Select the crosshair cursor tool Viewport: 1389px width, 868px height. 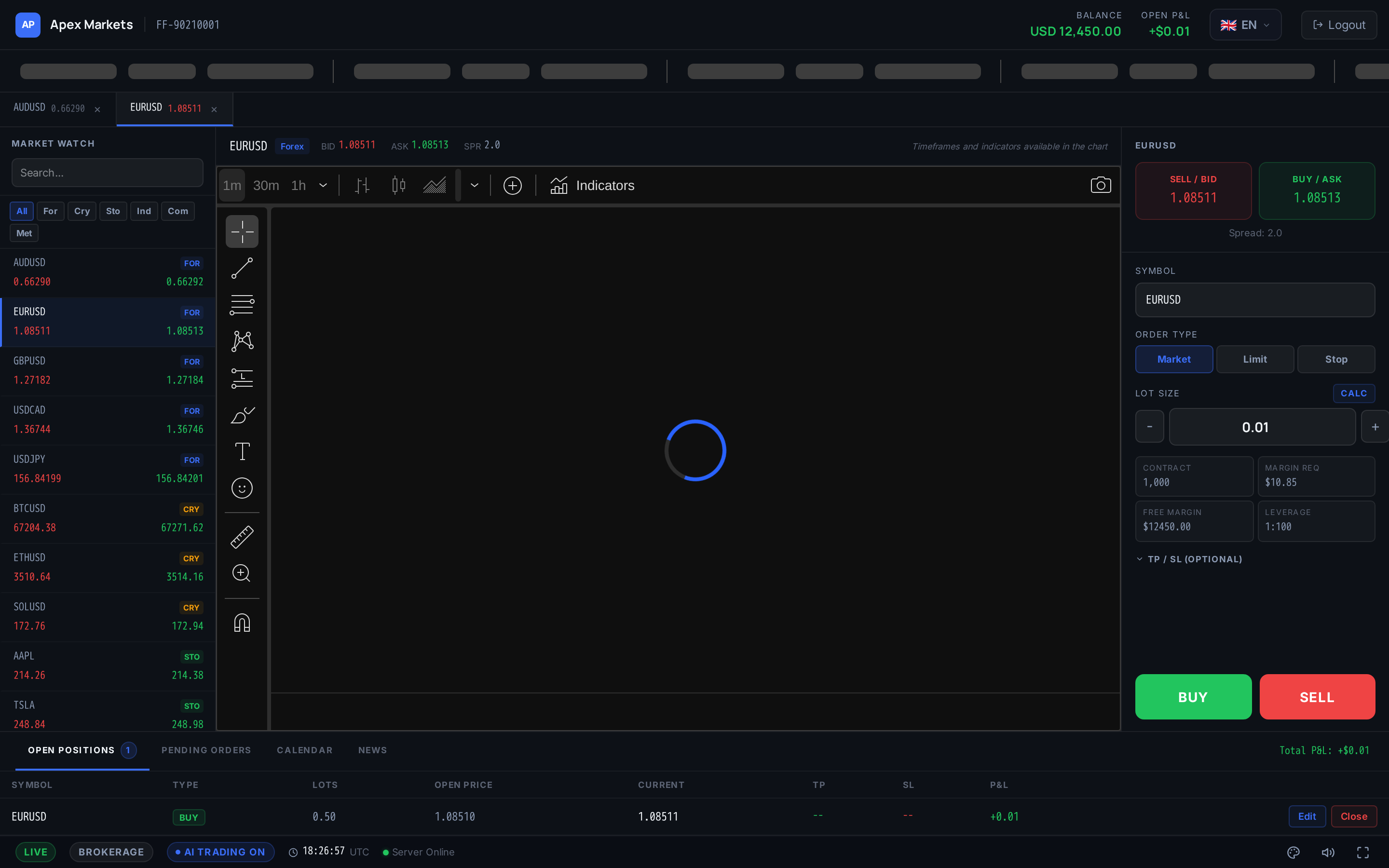point(242,231)
